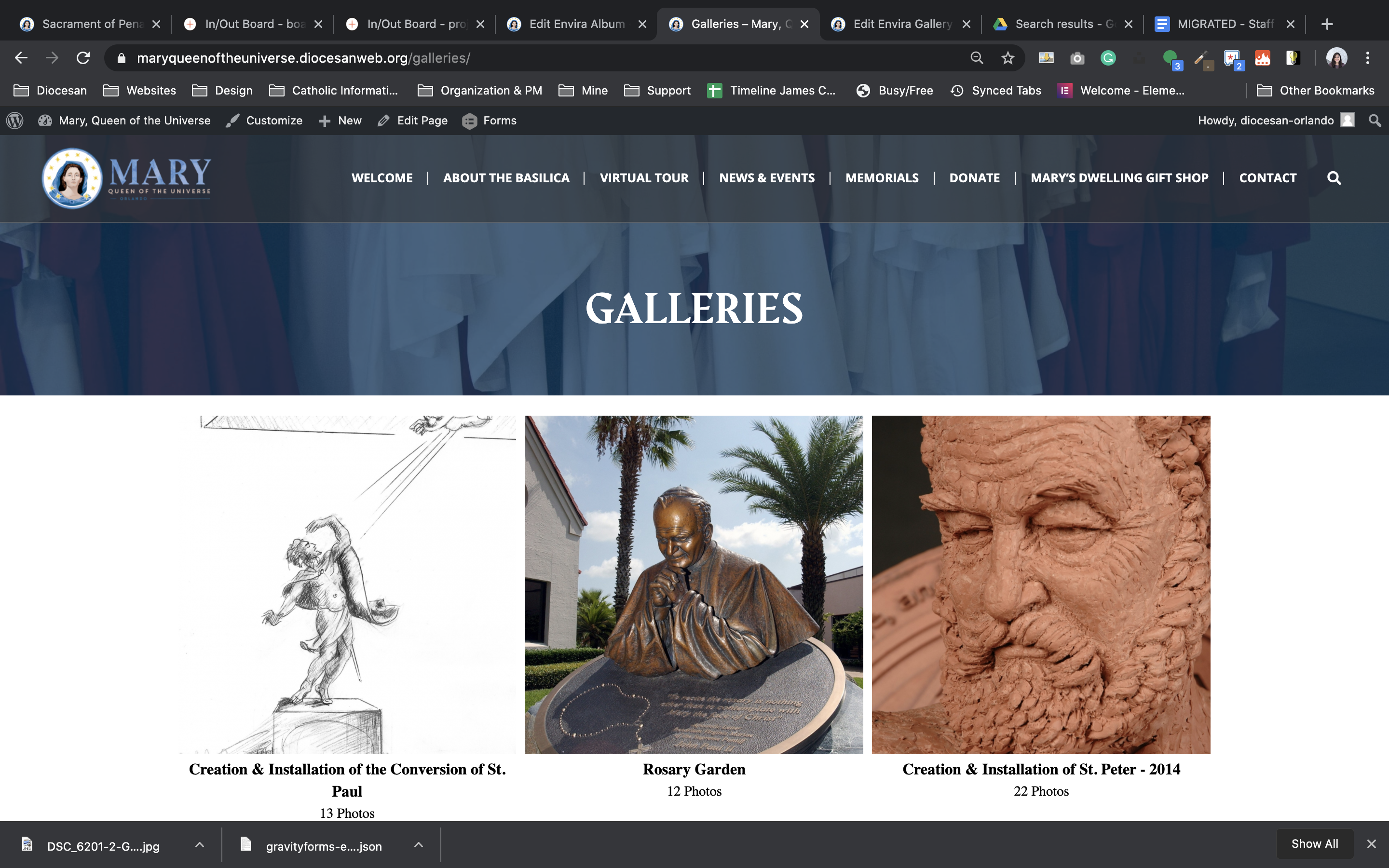The image size is (1389, 868).
Task: Click the camera screenshot extension icon
Action: (1077, 58)
